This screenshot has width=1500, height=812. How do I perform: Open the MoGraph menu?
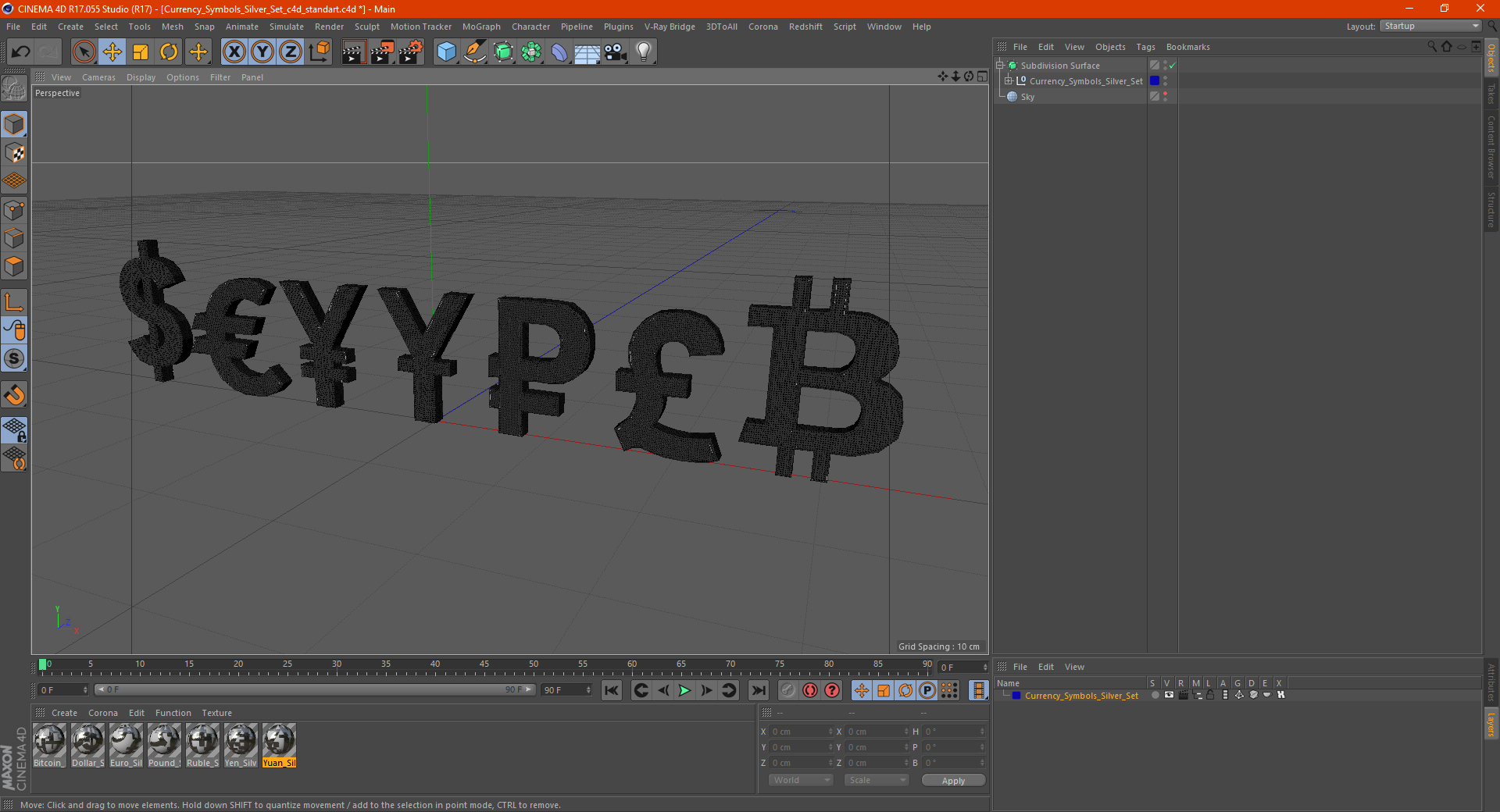tap(481, 27)
